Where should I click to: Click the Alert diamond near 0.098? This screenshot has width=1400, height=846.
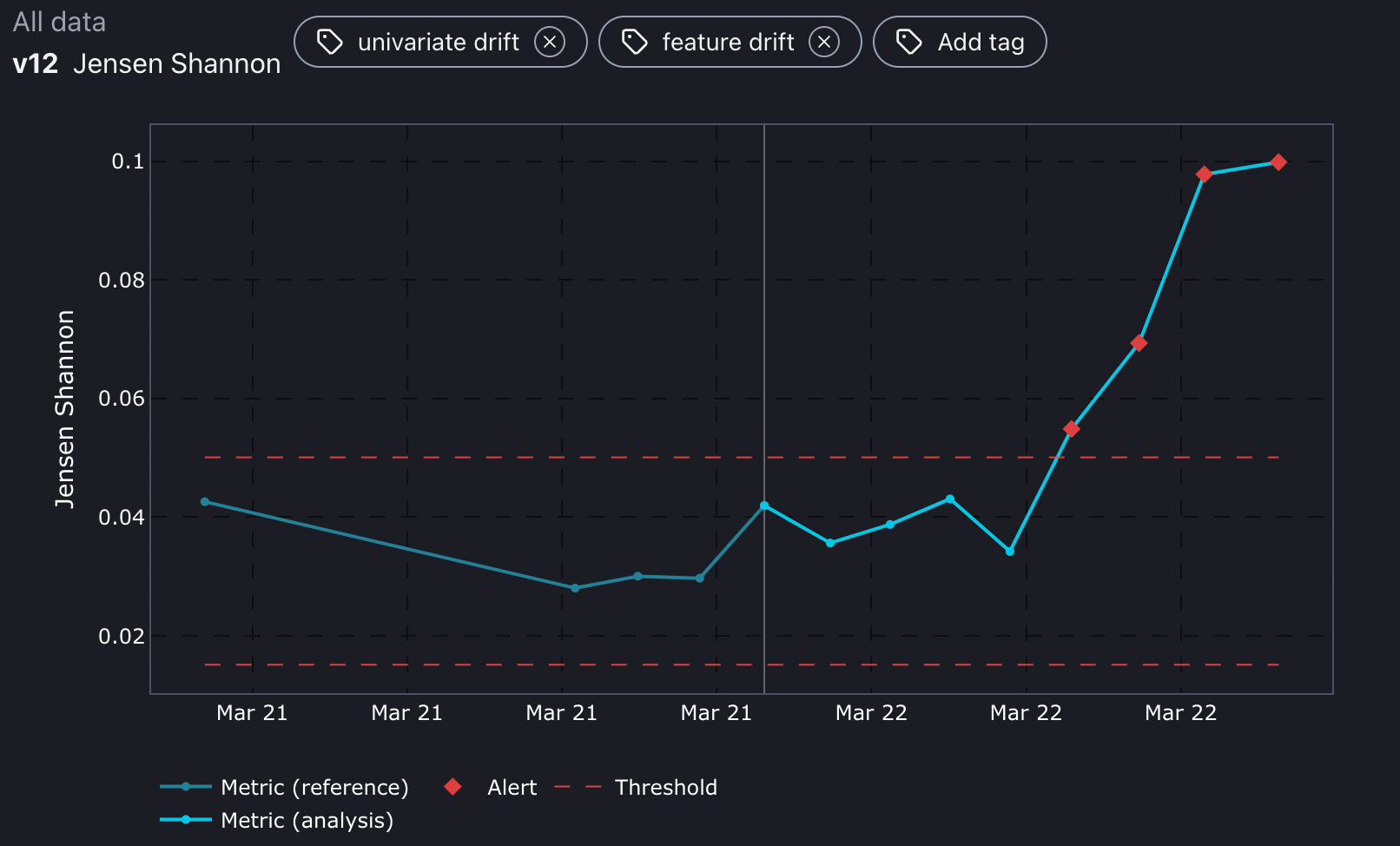coord(1205,175)
